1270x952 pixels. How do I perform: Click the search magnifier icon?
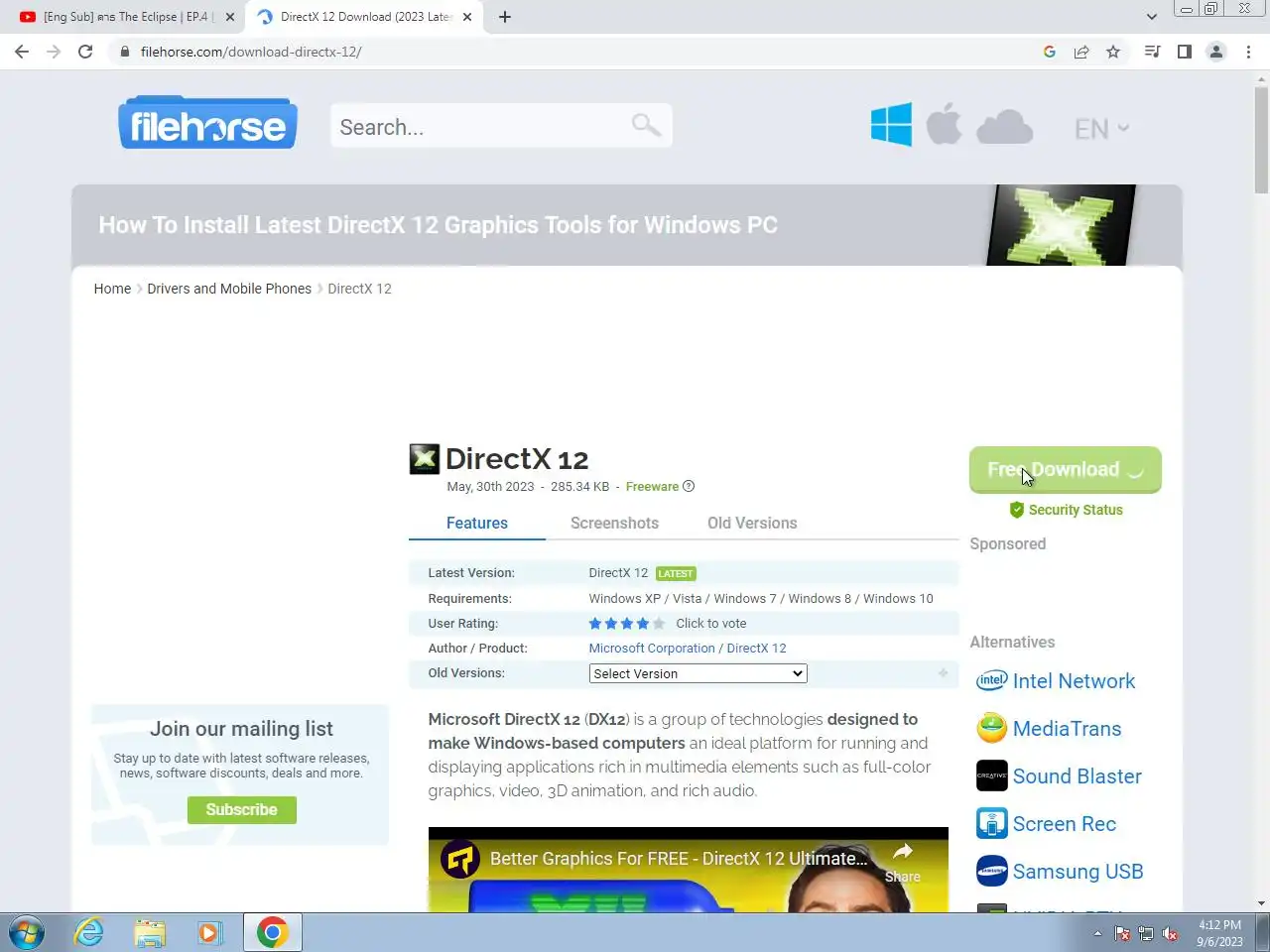pyautogui.click(x=646, y=125)
